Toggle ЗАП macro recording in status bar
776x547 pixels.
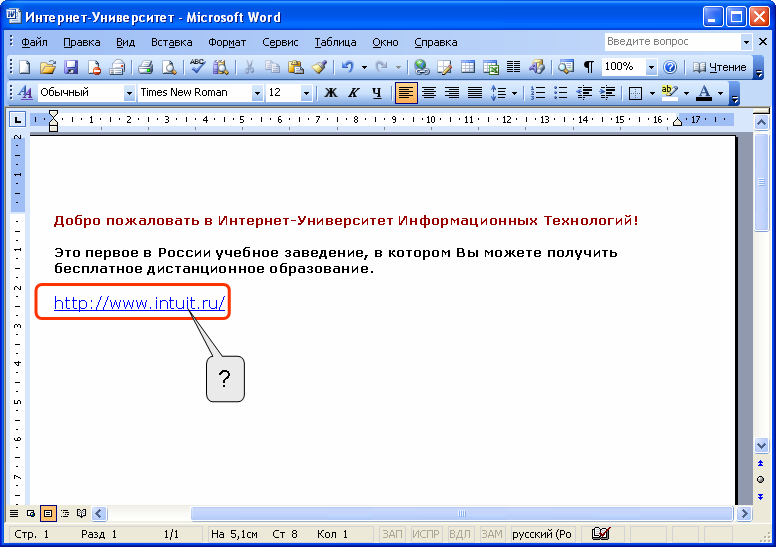coord(392,534)
